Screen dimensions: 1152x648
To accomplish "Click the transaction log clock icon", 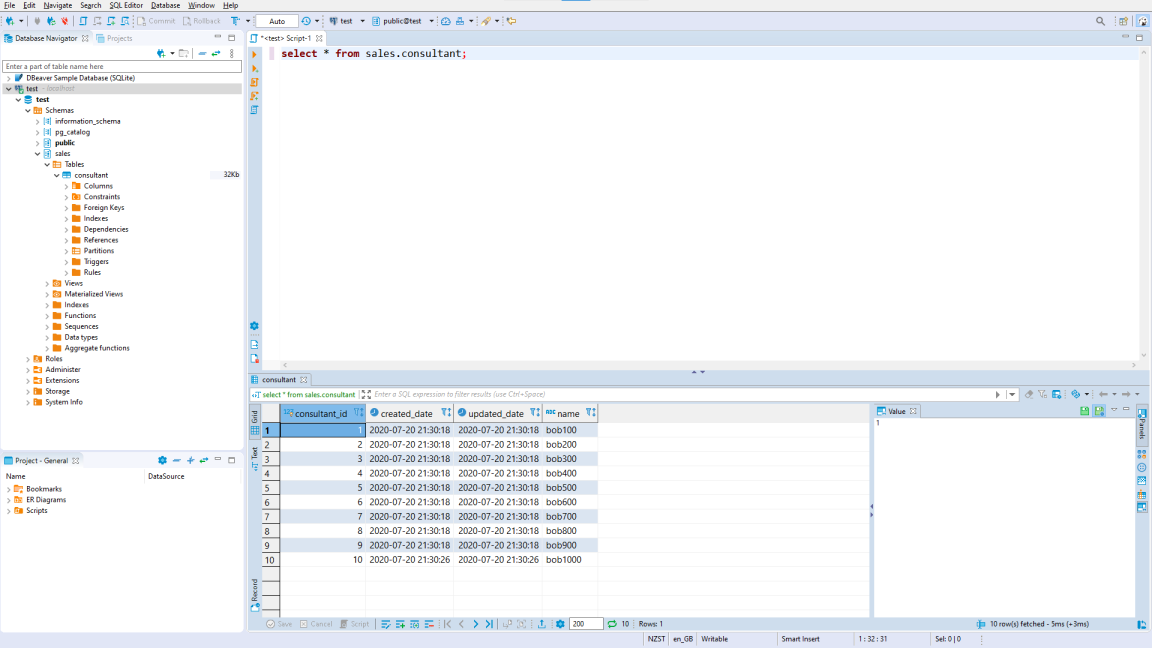I will tap(306, 21).
